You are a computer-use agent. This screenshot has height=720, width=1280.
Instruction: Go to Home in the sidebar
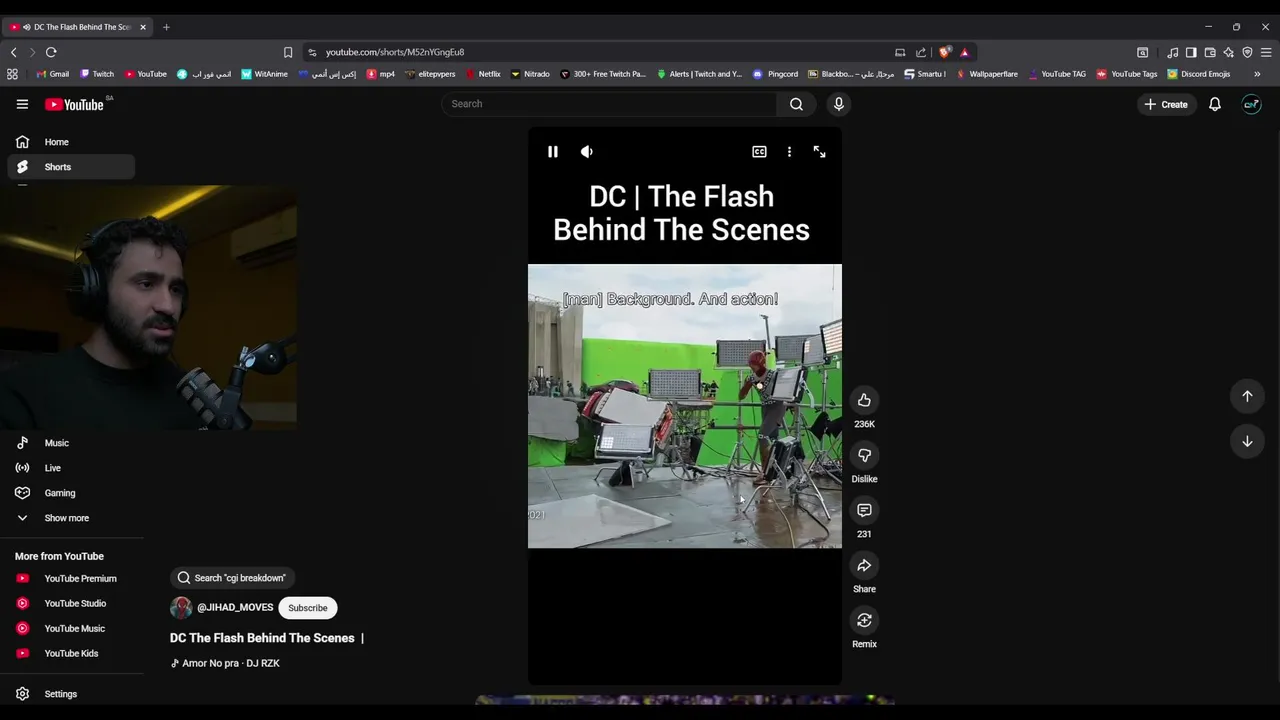(x=71, y=142)
